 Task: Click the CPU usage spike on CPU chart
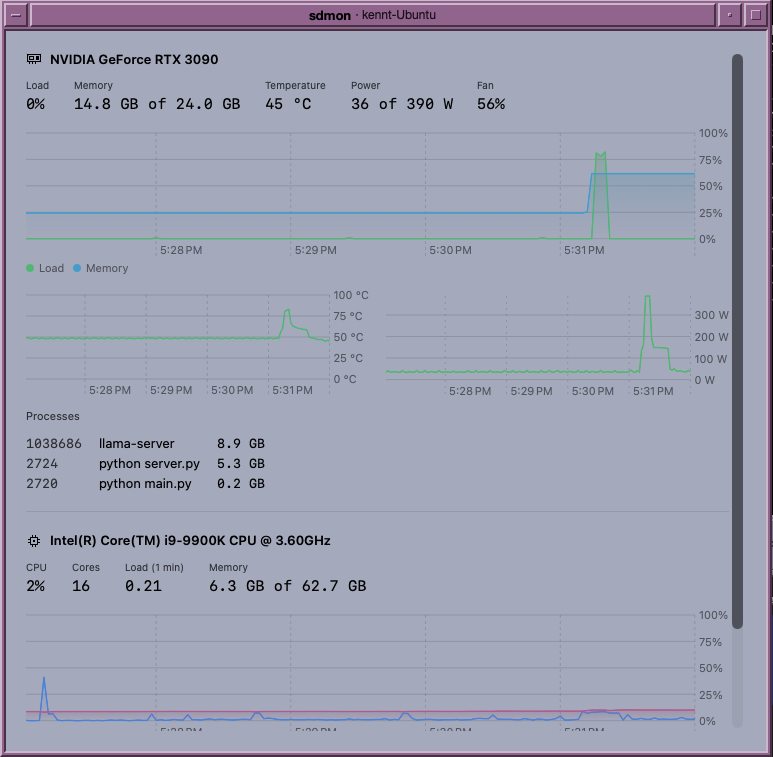point(44,679)
